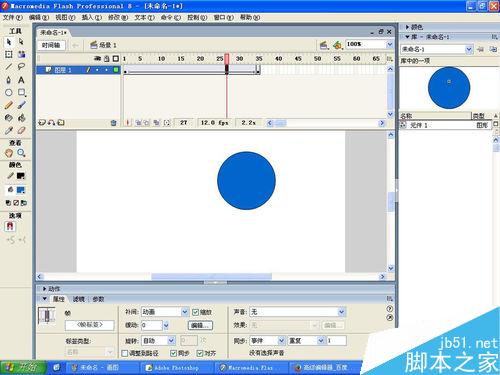500x375 pixels.
Task: Select the Brush tool
Action: coord(21,105)
